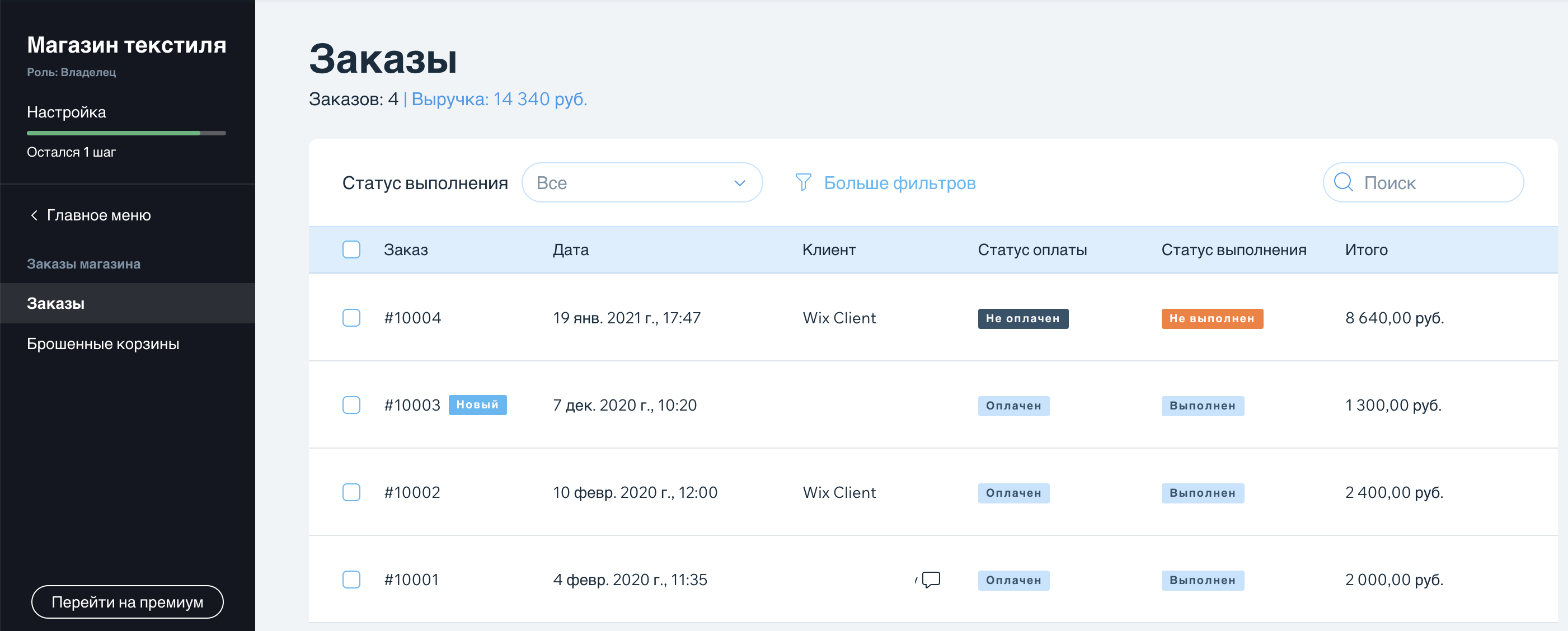Check the box for order #10003

click(351, 405)
